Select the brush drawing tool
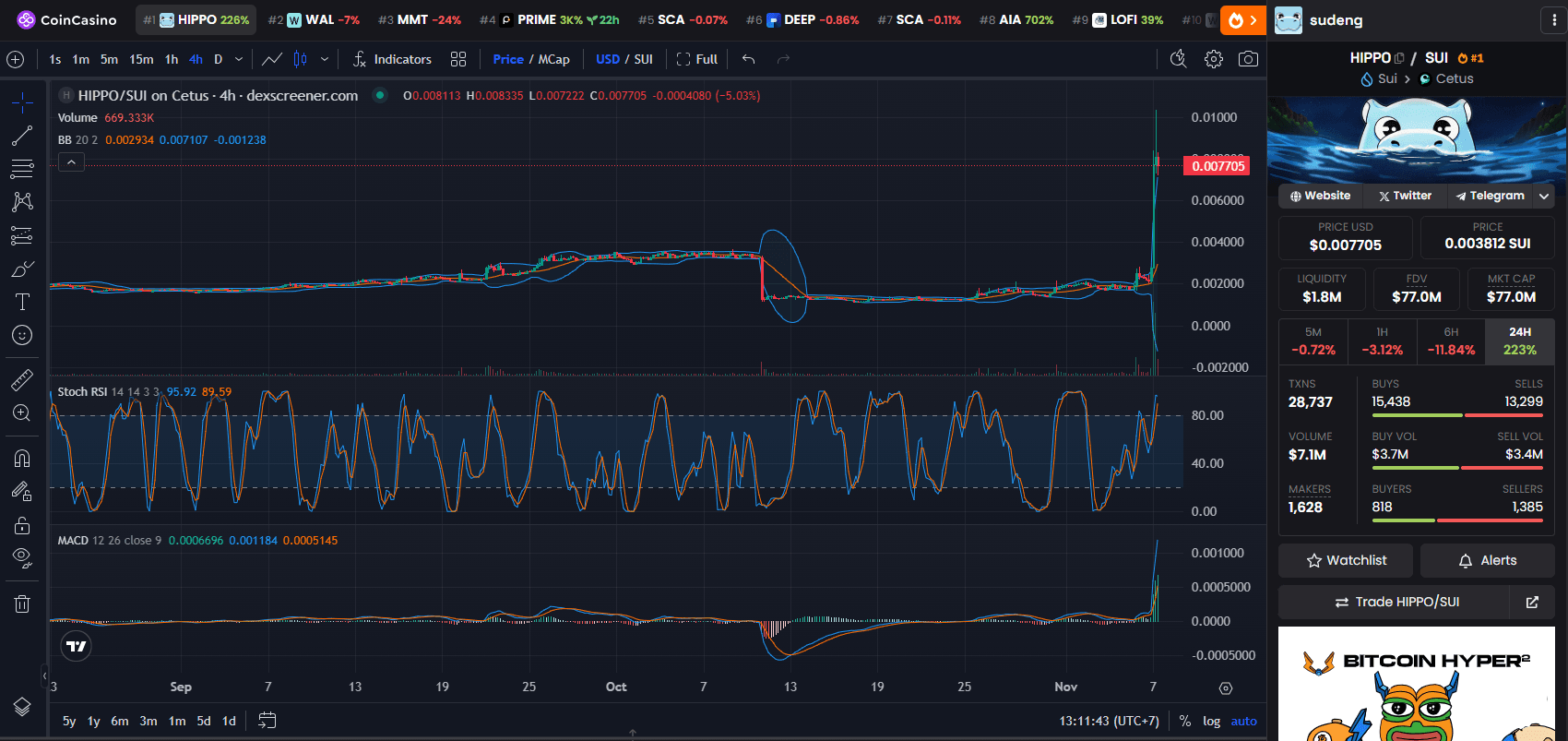This screenshot has width=1568, height=741. tap(22, 269)
